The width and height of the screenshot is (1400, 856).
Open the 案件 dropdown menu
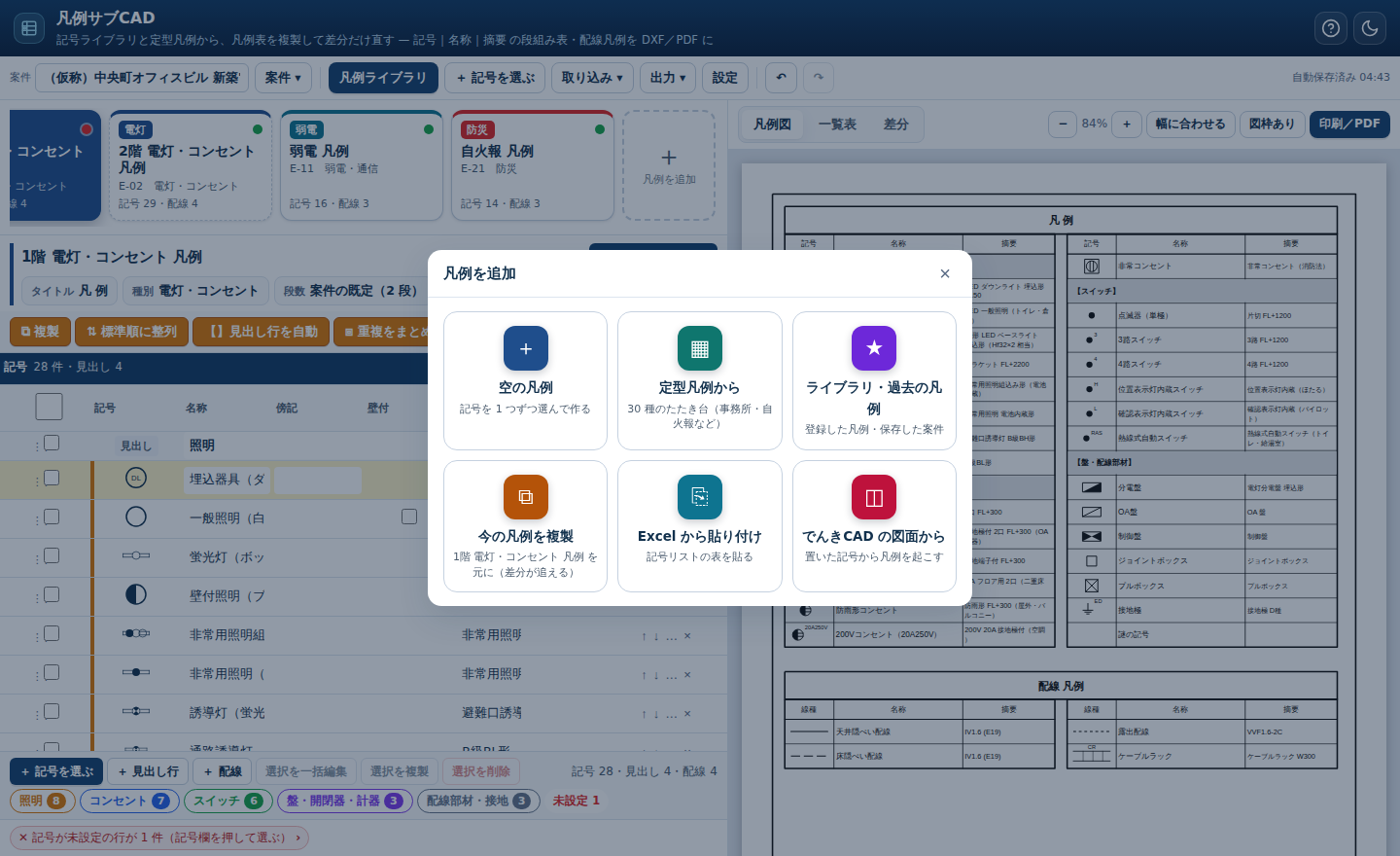click(283, 78)
